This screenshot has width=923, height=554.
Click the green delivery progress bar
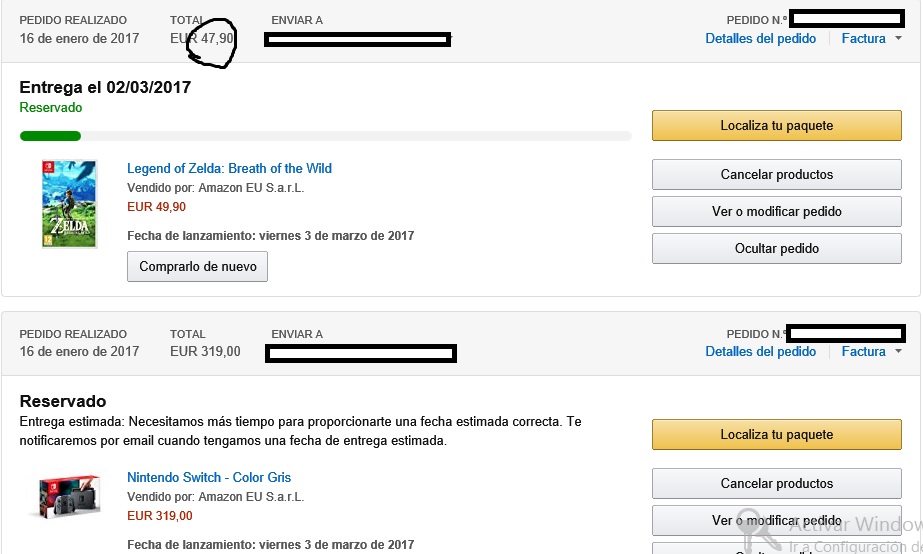click(50, 136)
